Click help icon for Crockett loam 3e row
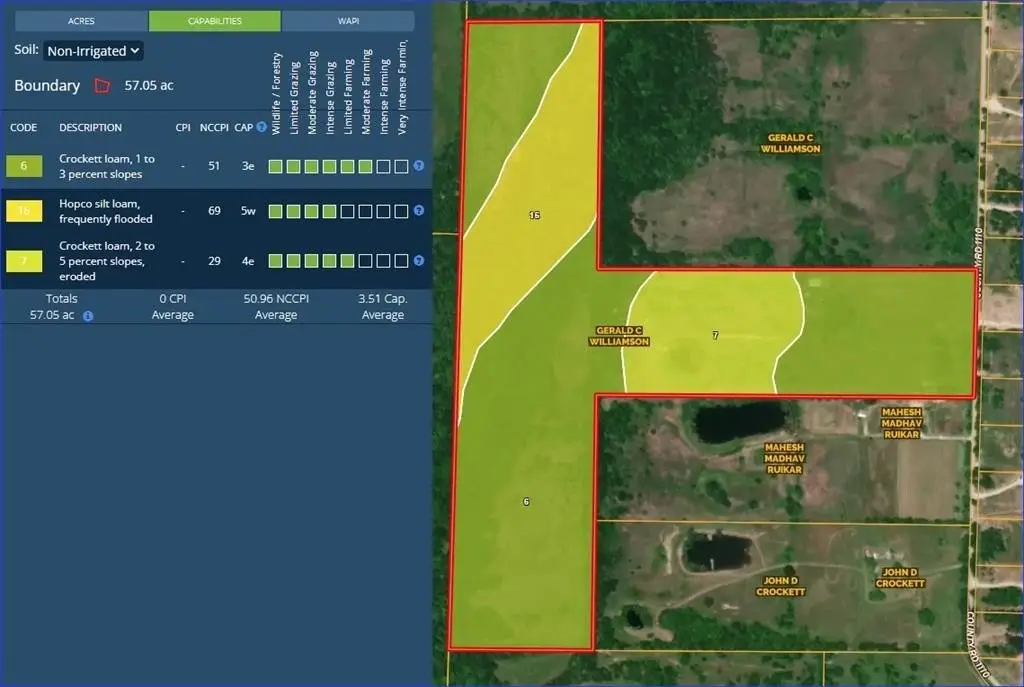This screenshot has height=687, width=1024. coord(419,166)
